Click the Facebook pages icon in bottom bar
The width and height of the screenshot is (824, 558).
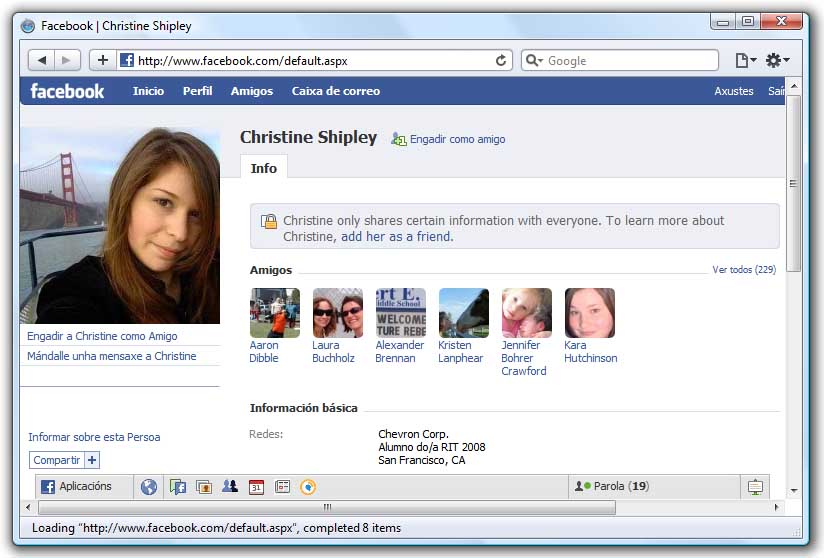click(x=178, y=487)
